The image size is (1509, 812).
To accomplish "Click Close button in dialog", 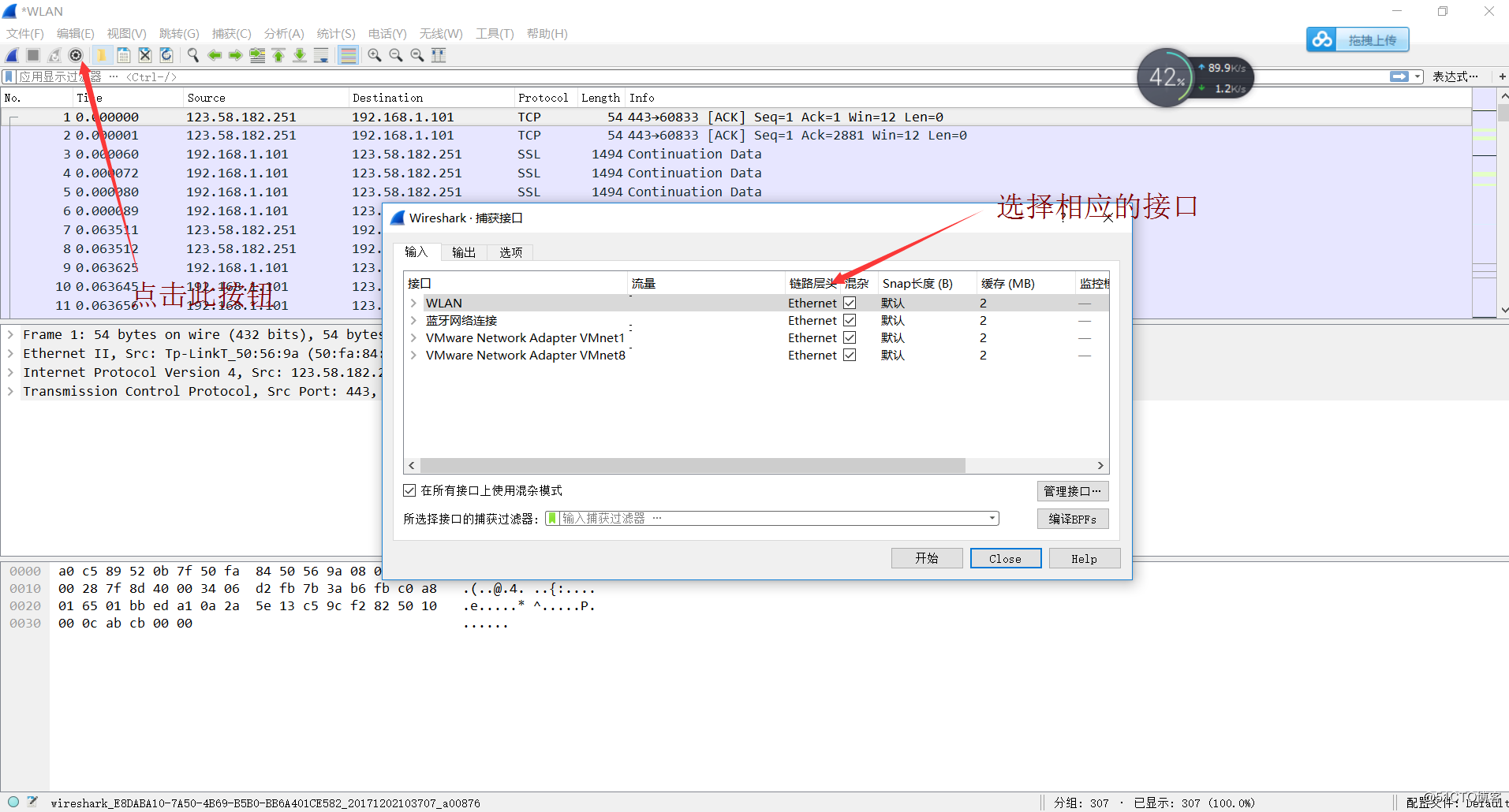I will point(1006,558).
